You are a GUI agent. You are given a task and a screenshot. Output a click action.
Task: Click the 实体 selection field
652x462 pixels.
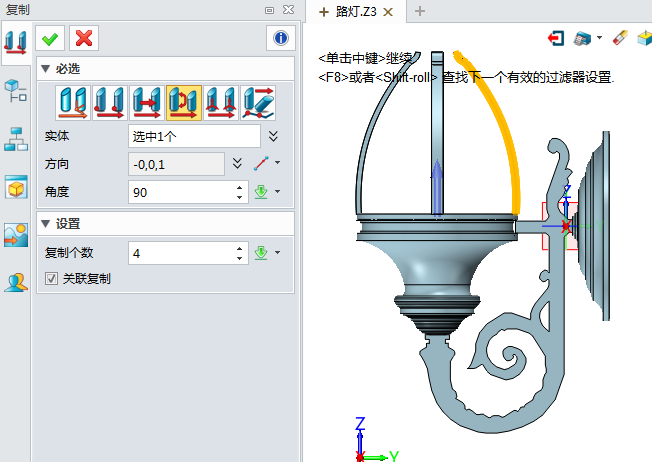pyautogui.click(x=194, y=136)
